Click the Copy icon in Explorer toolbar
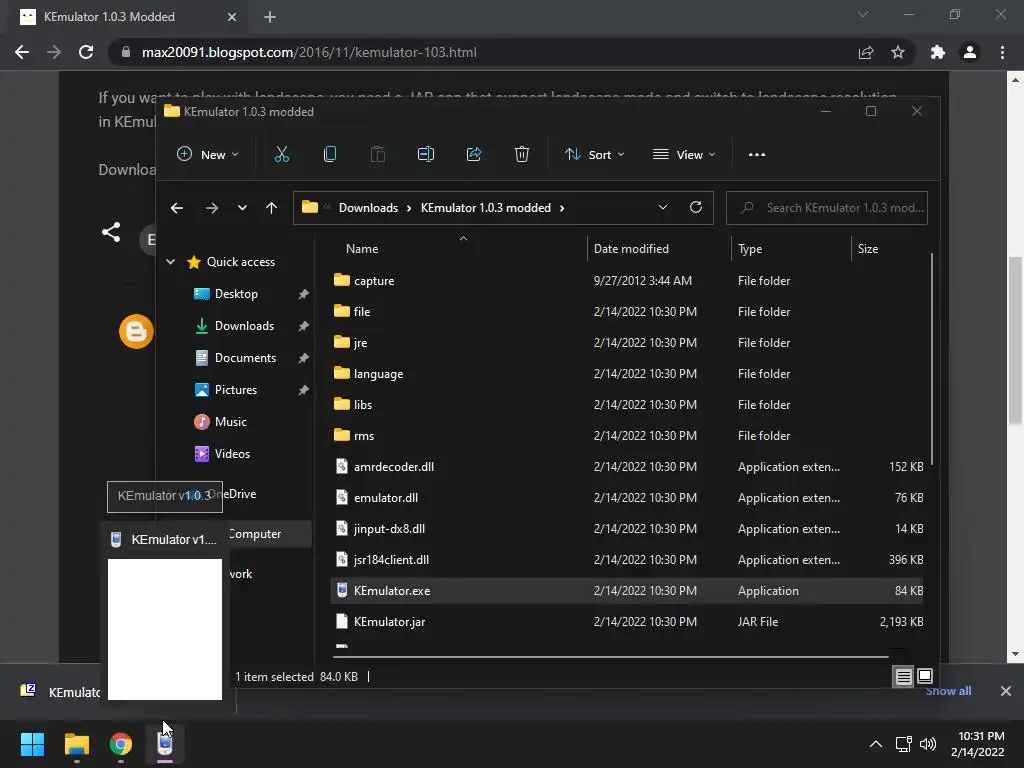 (330, 155)
